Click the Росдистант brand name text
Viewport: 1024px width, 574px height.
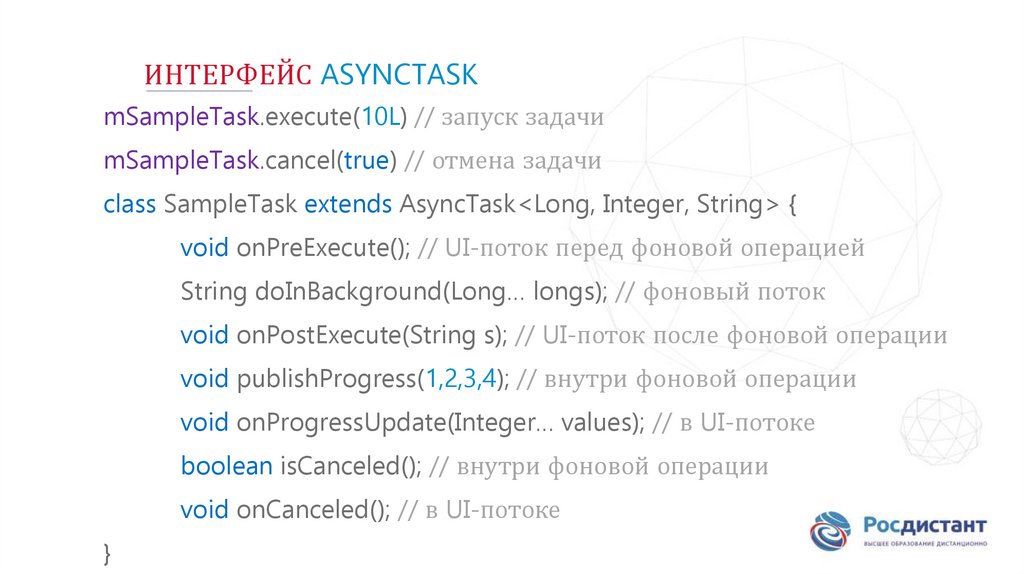(925, 525)
